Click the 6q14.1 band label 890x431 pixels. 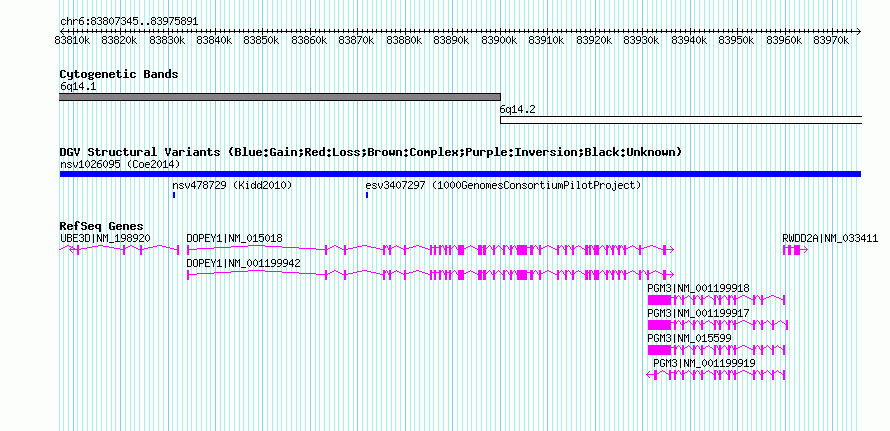(78, 87)
